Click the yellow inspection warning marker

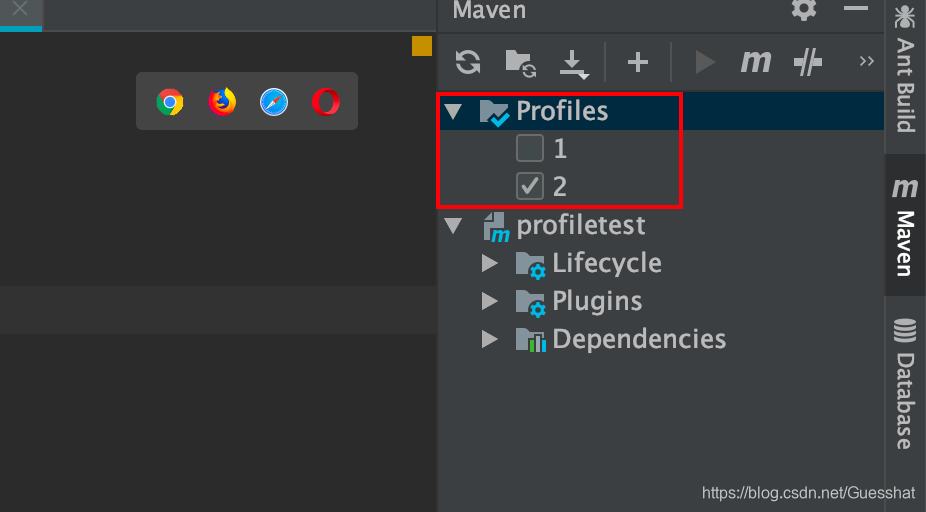[x=422, y=46]
